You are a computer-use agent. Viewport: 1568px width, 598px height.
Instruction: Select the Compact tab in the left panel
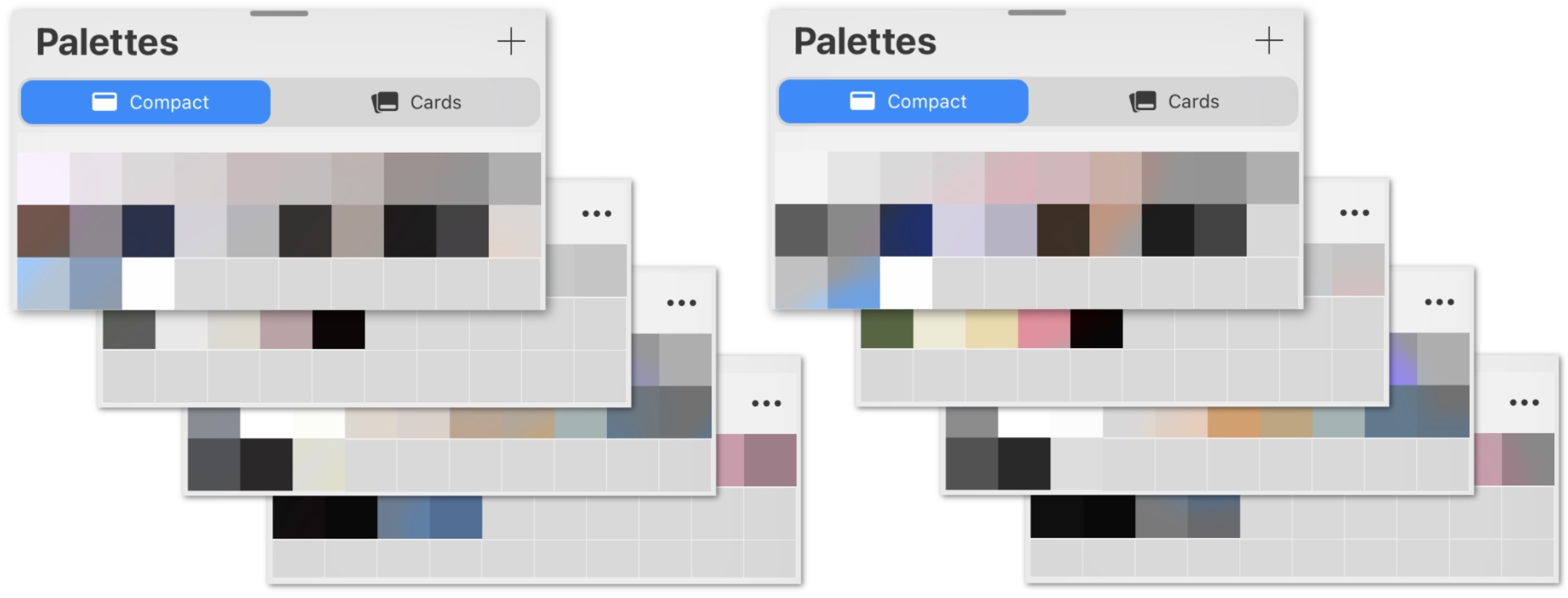click(146, 102)
